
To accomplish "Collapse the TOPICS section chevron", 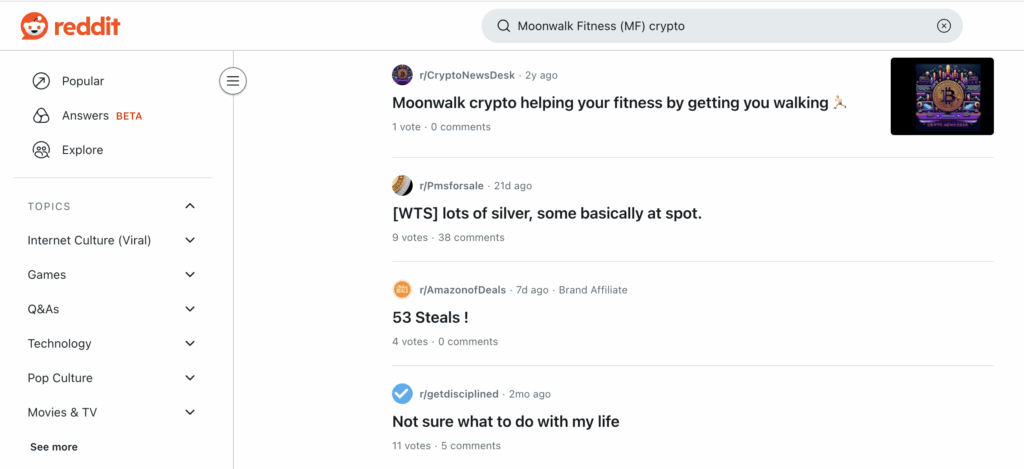I will pos(190,206).
